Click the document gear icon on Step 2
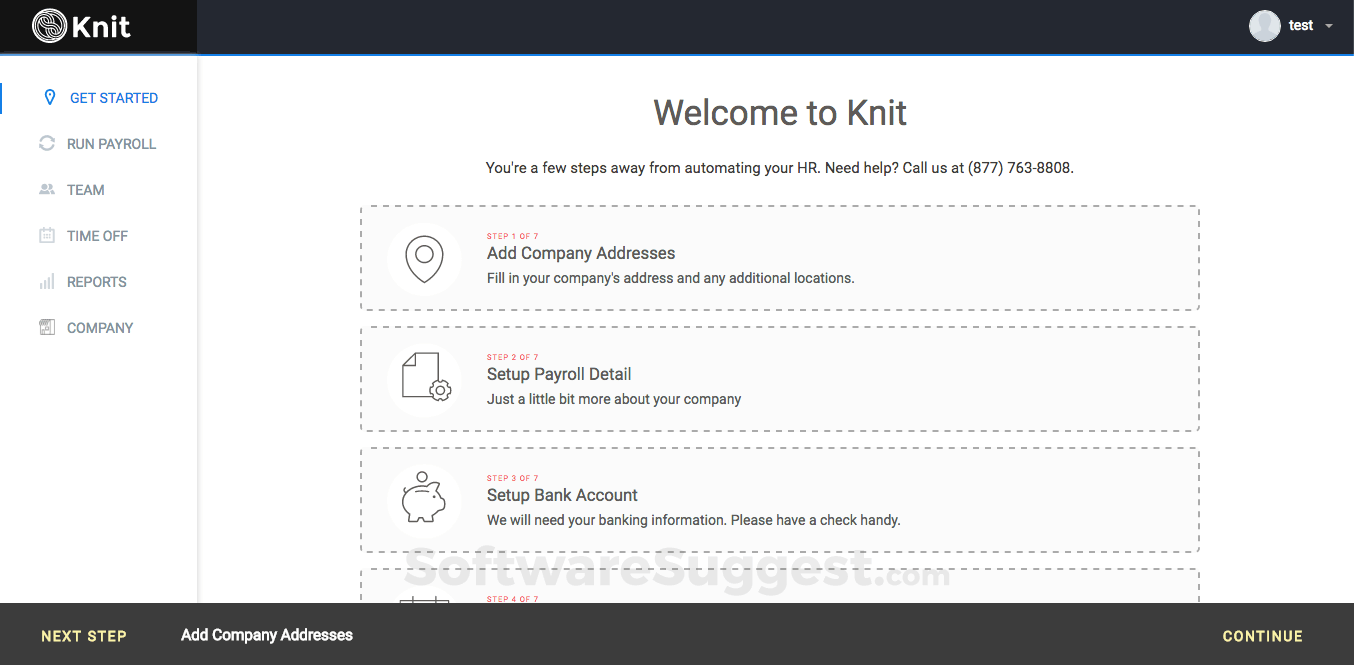Viewport: 1354px width, 665px height. click(424, 378)
